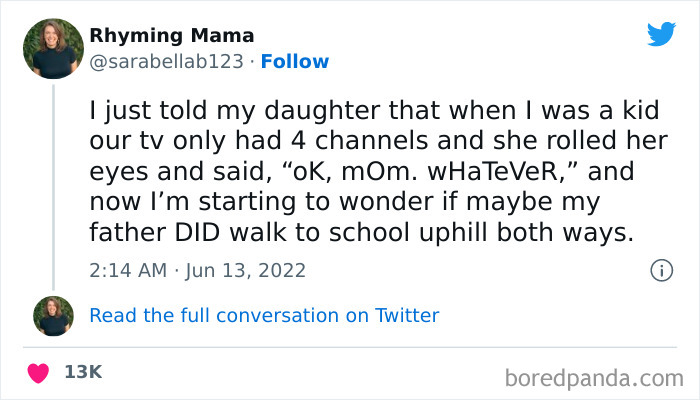This screenshot has height=400, width=700.
Task: Click the small avatar beside the conversation link
Action: pos(53,315)
